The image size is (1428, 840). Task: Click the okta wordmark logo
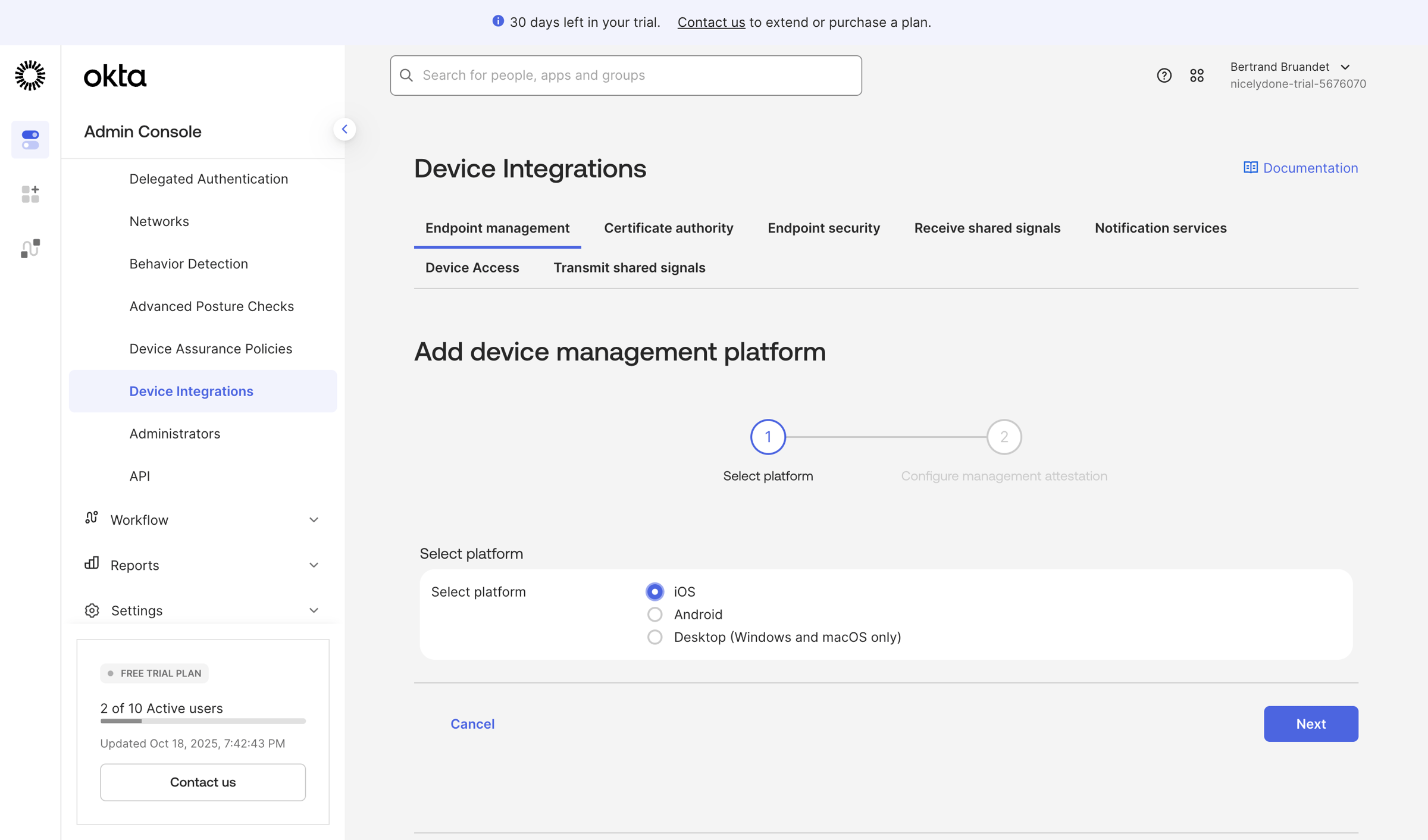(x=115, y=76)
